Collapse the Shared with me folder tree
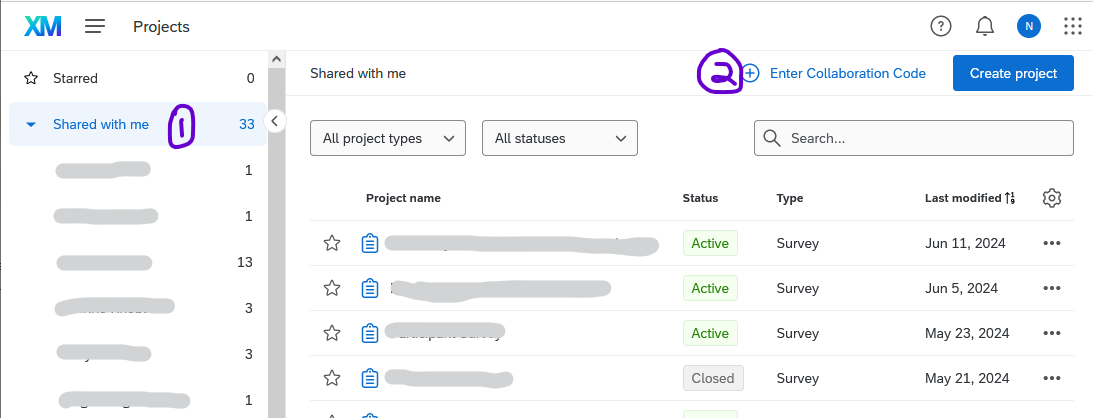Screen dimensions: 1093x418 (31, 125)
